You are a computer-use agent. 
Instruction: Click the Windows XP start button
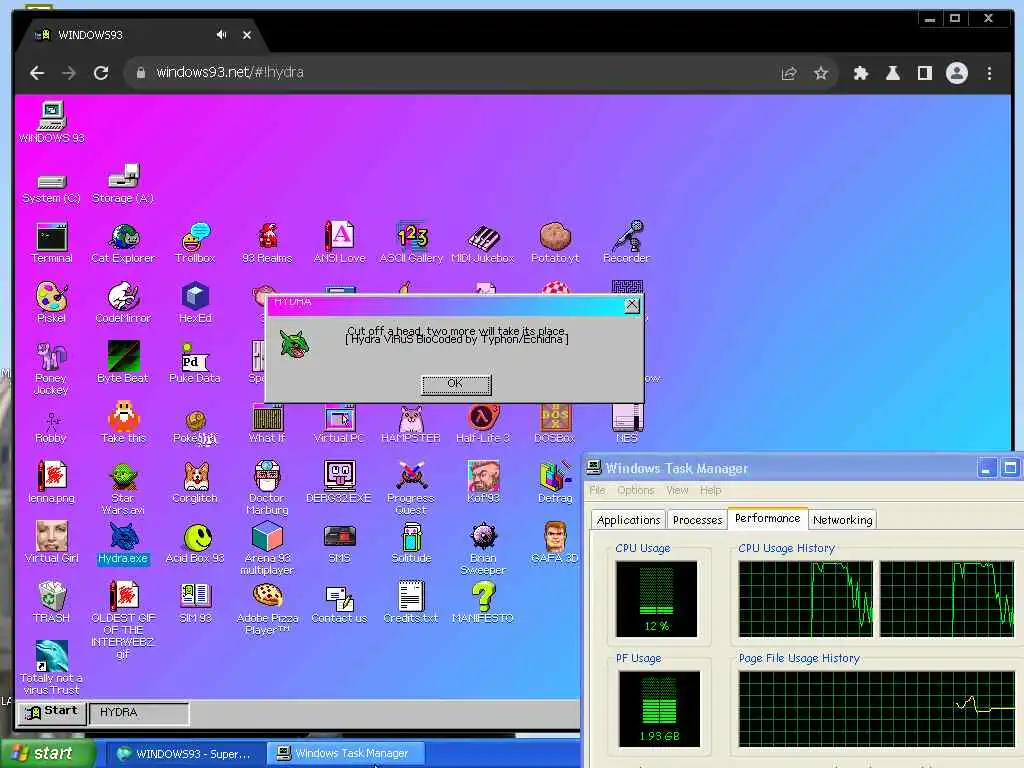click(x=47, y=754)
